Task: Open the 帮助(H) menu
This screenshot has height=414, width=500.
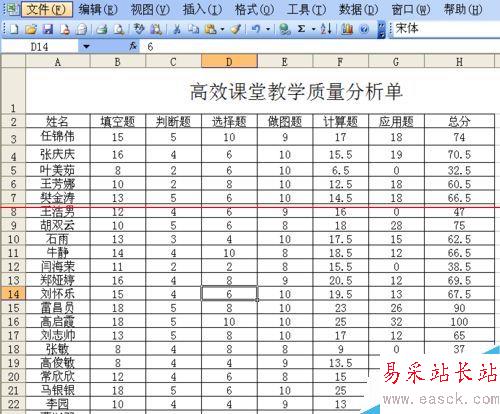Action: tap(463, 9)
